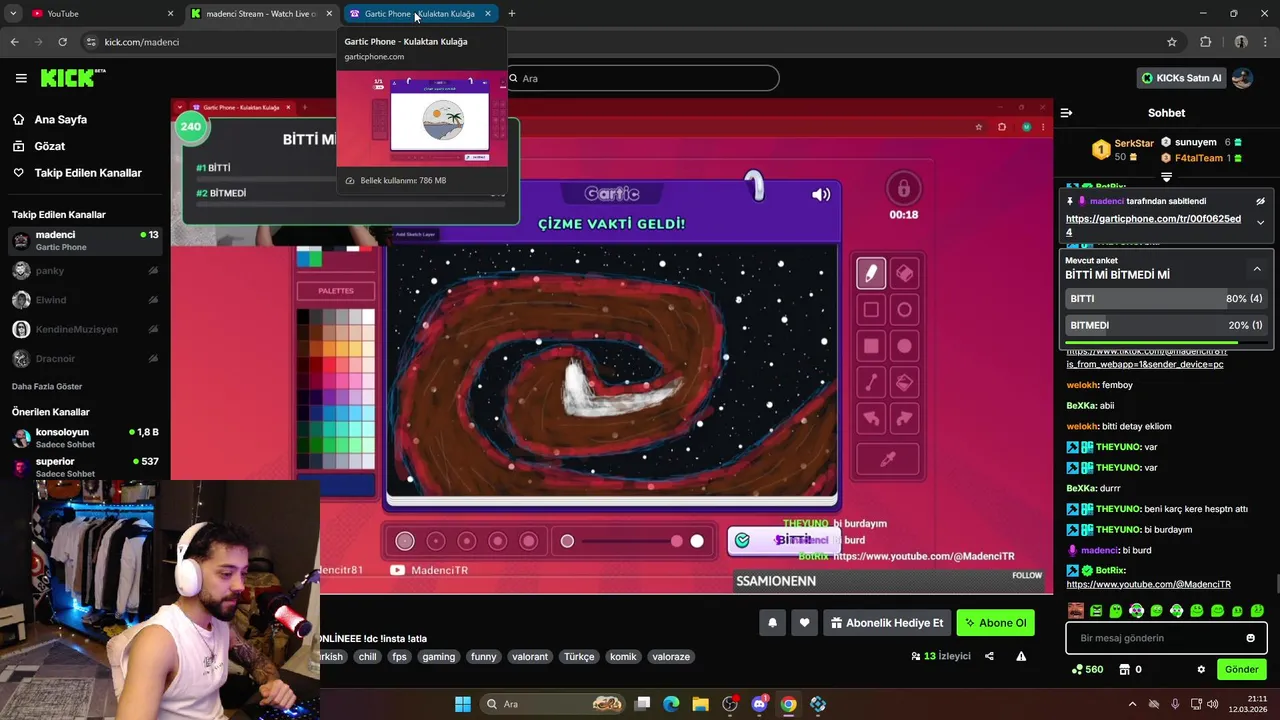Open Windows Start menu
The height and width of the screenshot is (720, 1280).
[x=462, y=704]
